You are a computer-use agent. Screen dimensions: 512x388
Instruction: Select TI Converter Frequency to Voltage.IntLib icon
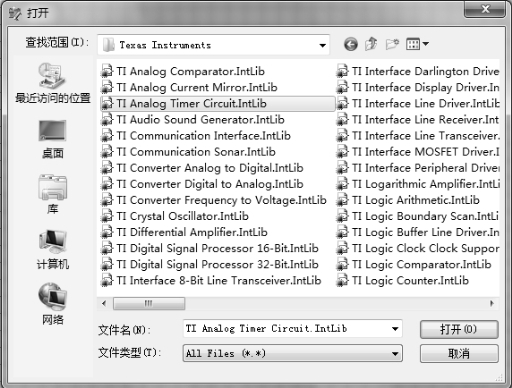107,200
